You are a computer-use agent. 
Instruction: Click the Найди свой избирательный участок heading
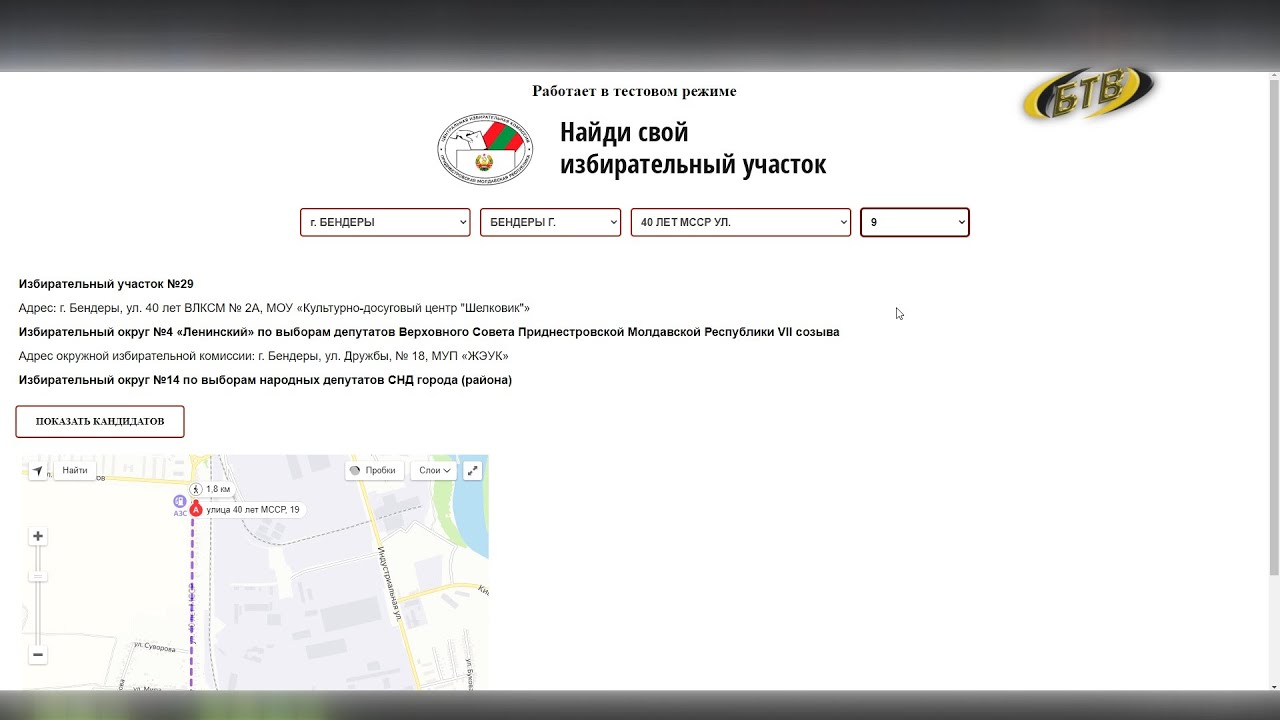coord(692,148)
